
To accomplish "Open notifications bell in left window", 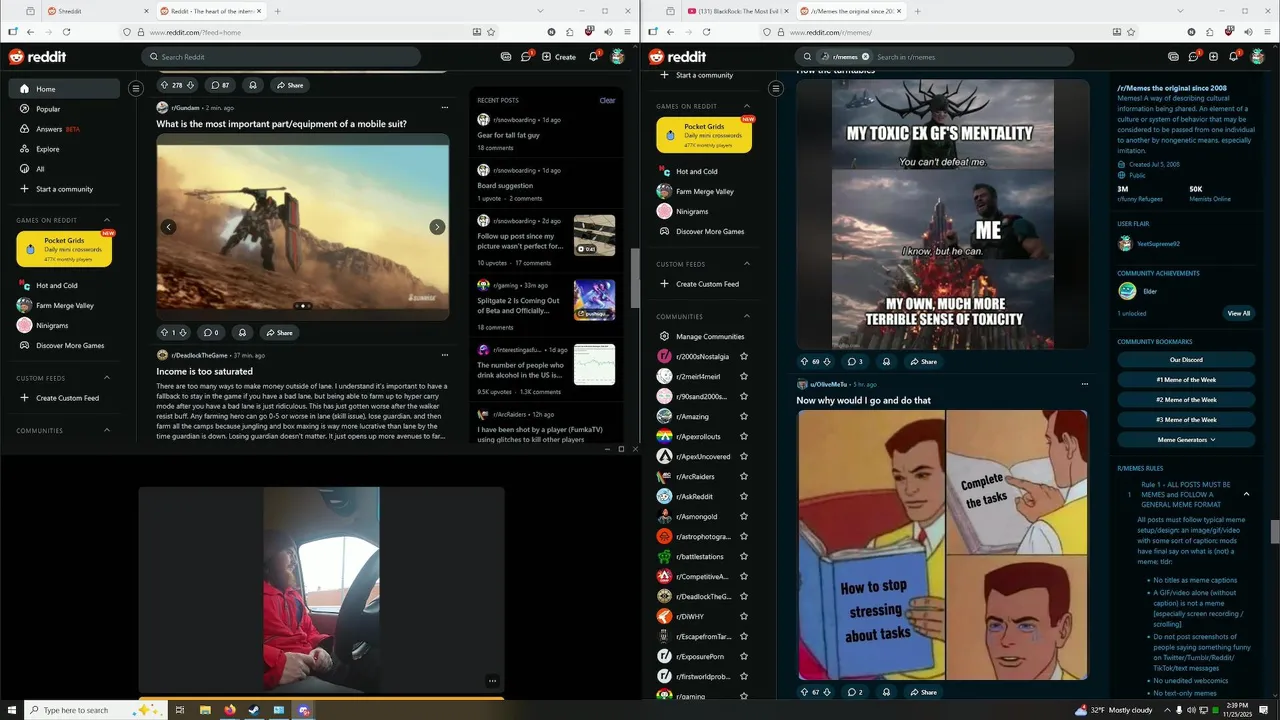I will 593,57.
